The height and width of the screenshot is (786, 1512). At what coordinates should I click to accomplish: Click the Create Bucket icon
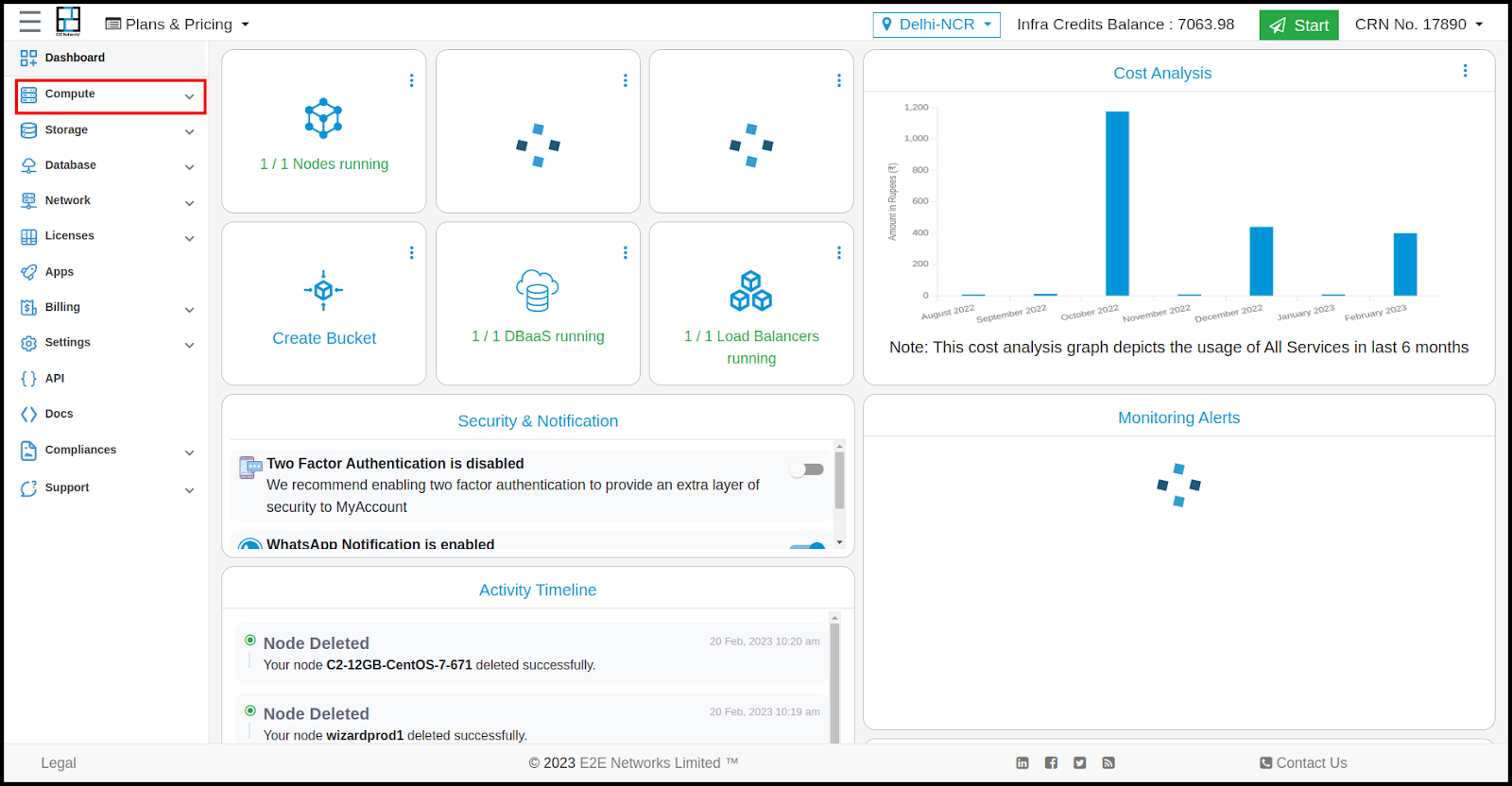323,290
